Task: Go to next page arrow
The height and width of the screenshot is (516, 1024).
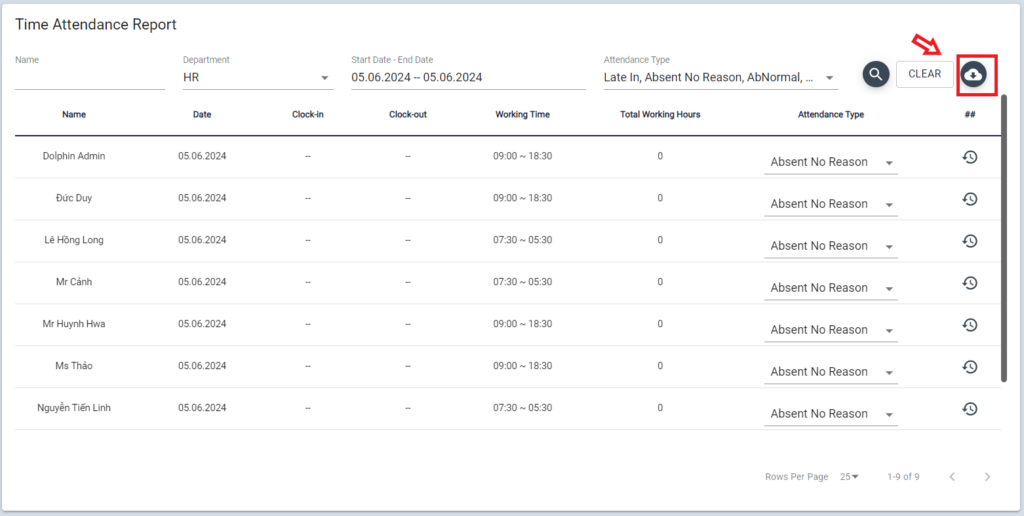Action: click(987, 477)
